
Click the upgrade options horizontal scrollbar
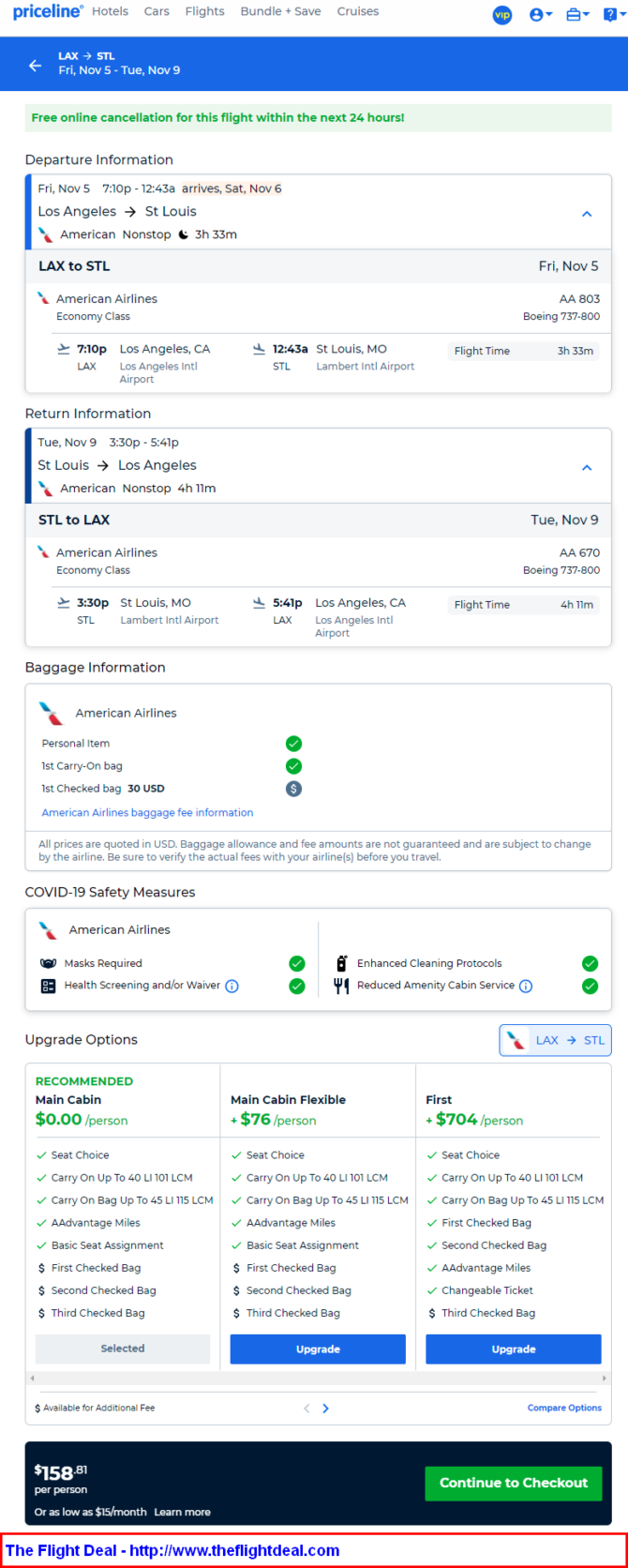coord(318,1378)
